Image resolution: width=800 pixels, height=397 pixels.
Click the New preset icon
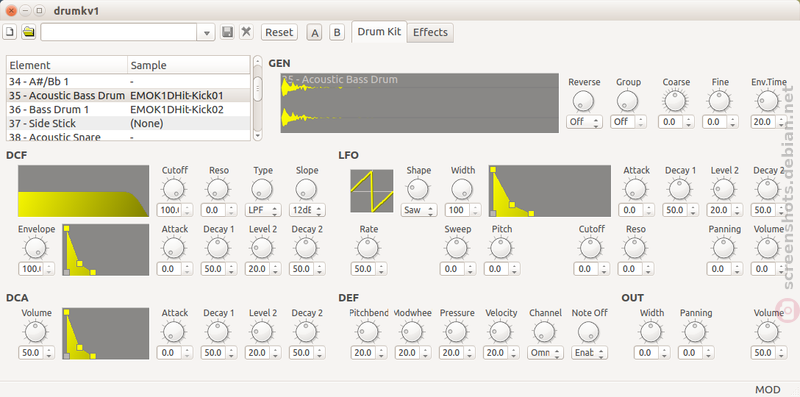[x=10, y=32]
